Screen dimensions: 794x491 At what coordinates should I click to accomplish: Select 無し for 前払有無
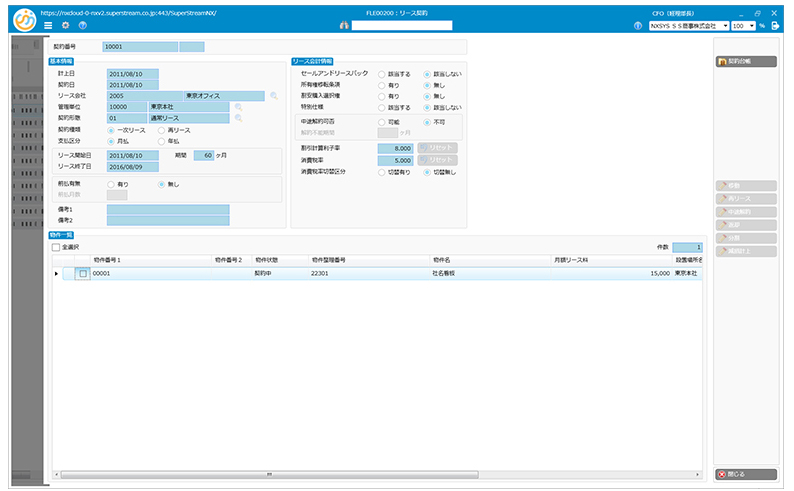point(161,185)
